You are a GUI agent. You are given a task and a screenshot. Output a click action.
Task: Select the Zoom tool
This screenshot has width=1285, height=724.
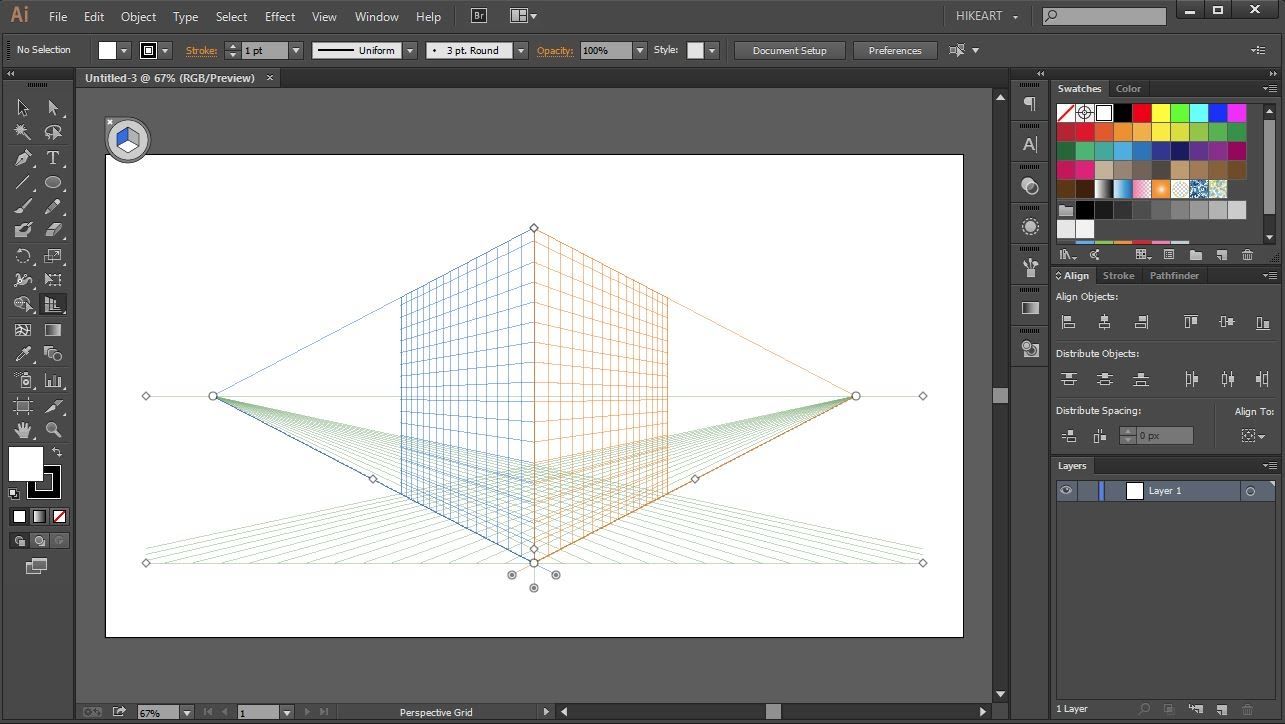53,430
